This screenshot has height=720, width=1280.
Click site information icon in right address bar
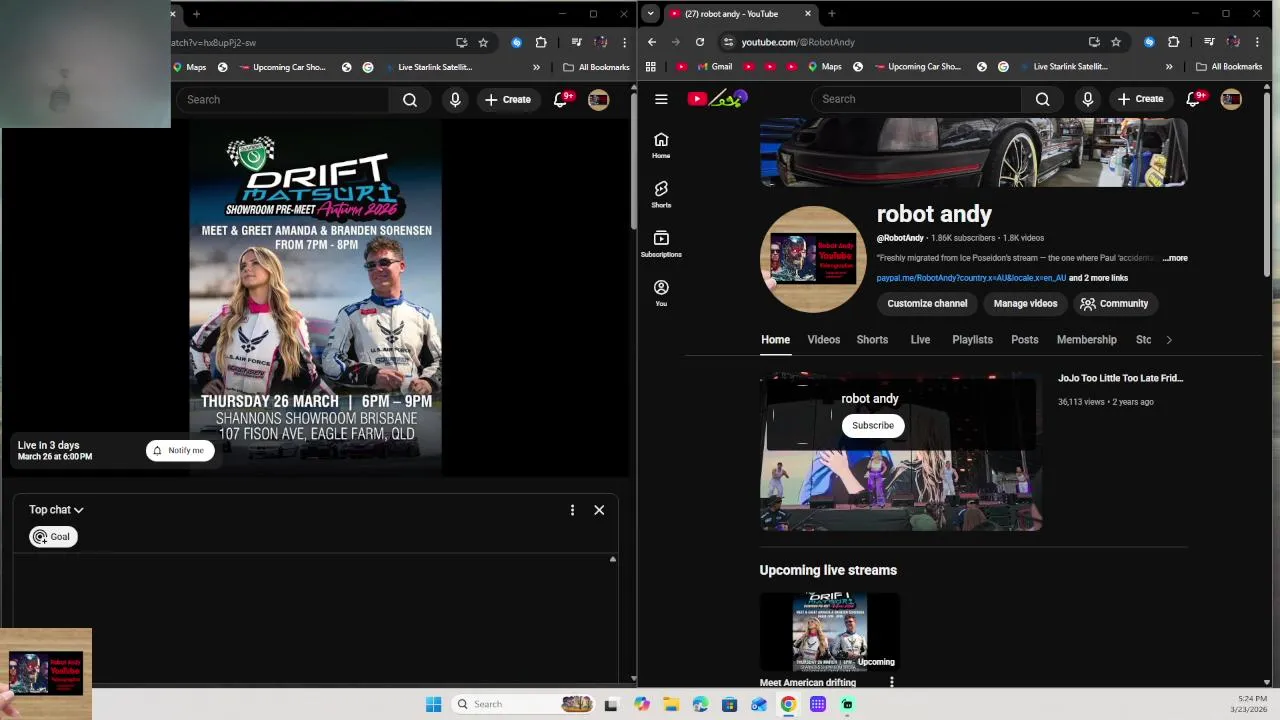point(728,42)
